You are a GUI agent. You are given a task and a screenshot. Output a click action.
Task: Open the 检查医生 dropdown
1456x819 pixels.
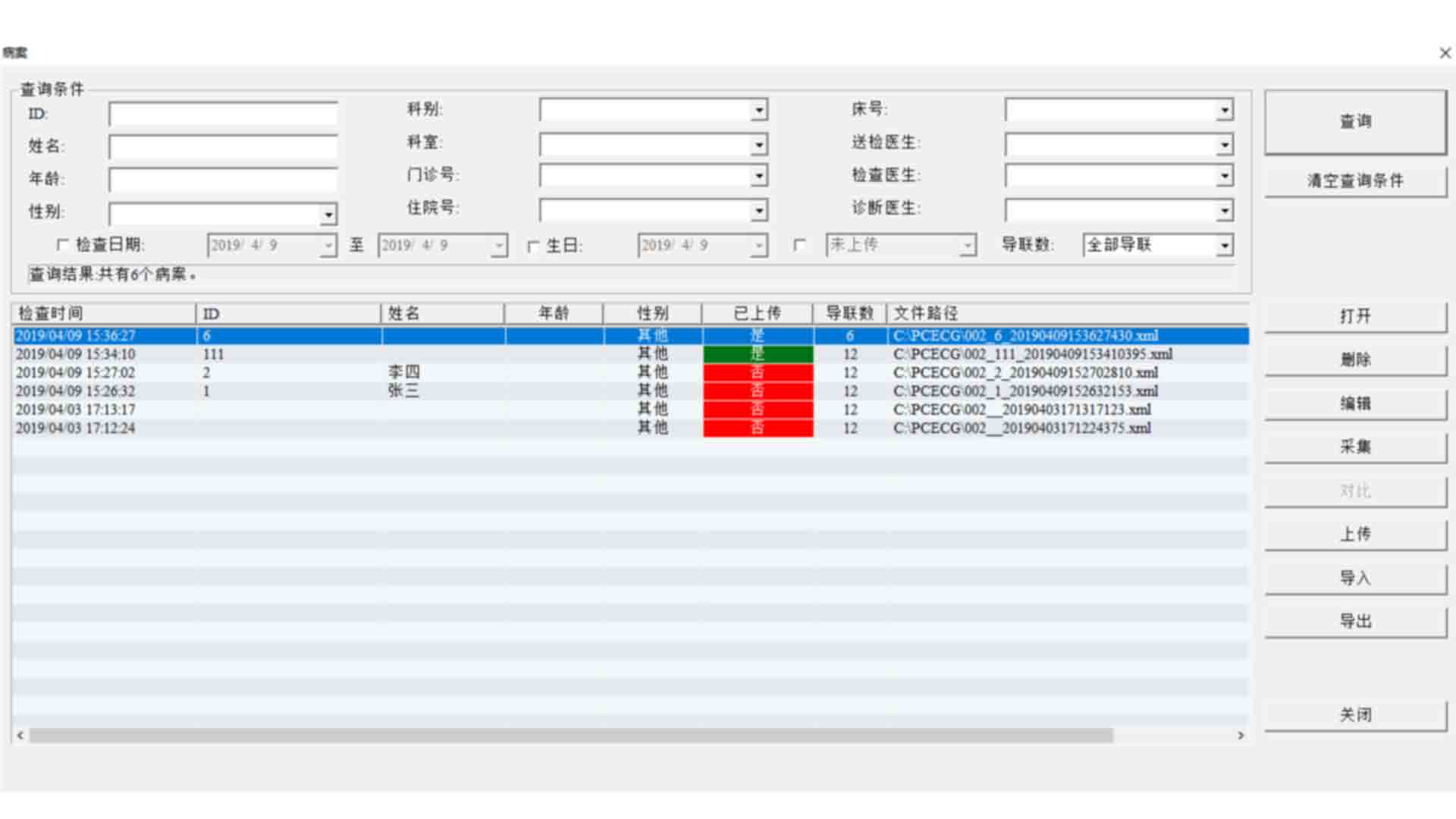pyautogui.click(x=1225, y=176)
